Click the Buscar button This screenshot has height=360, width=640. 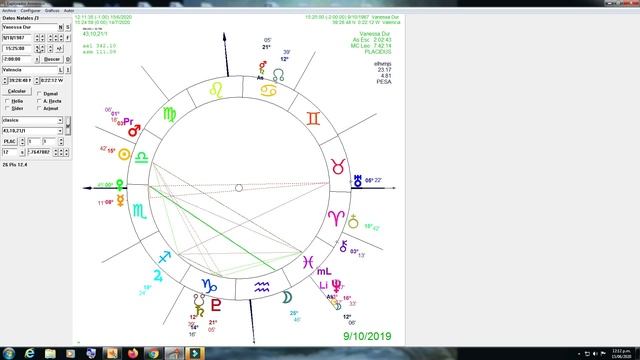52,59
